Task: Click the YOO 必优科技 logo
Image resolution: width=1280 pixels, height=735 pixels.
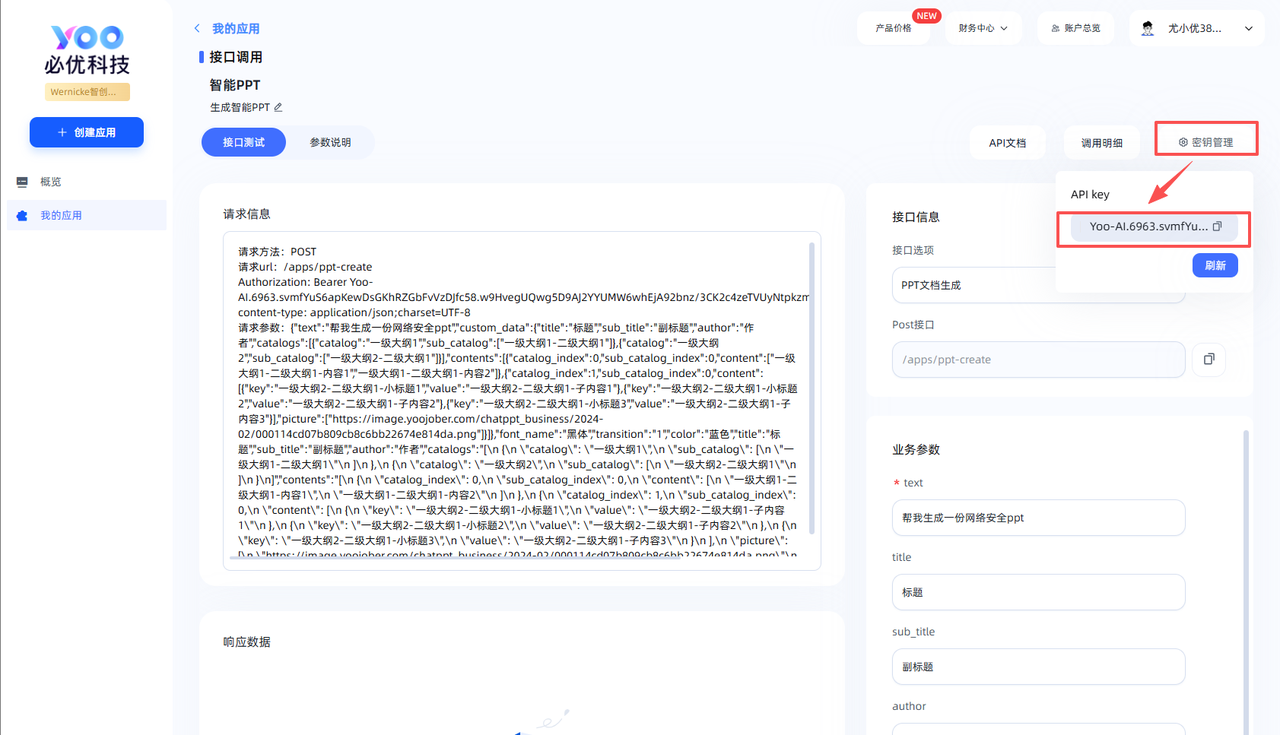Action: 87,50
